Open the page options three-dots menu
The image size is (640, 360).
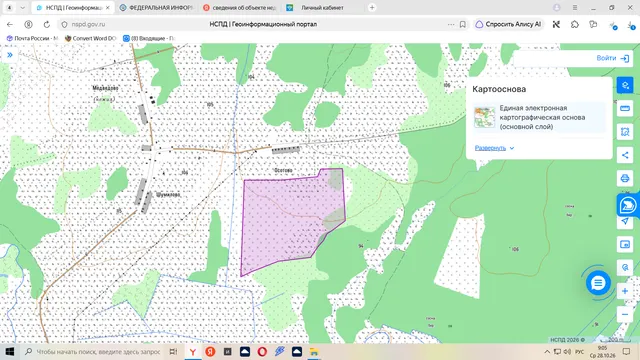(451, 24)
